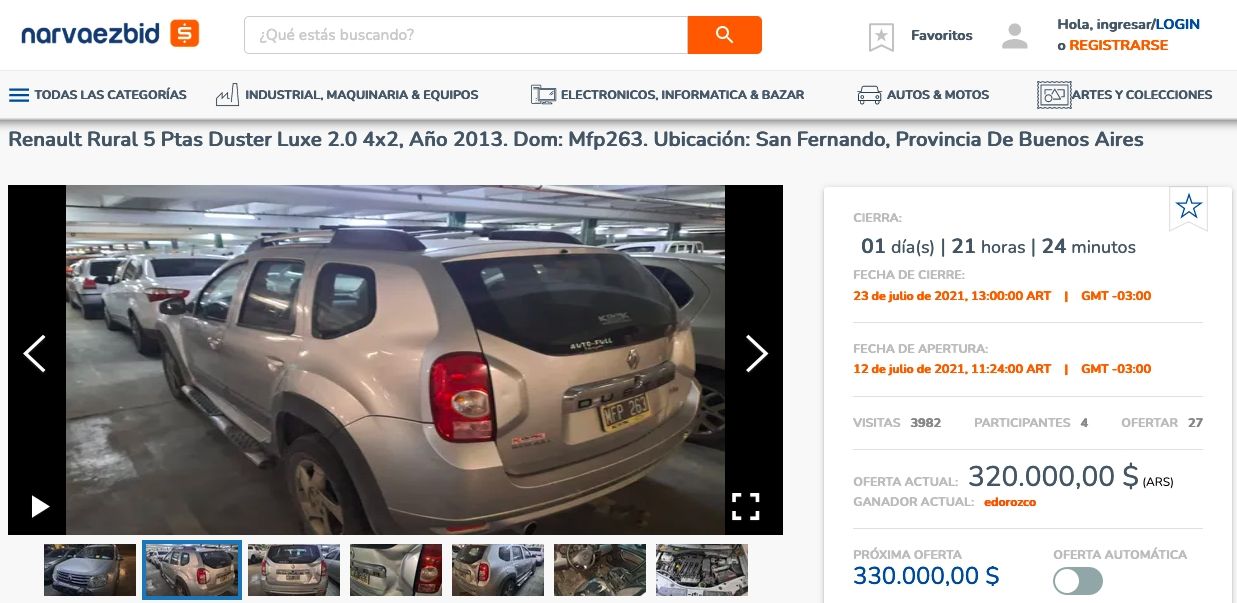Play the image slideshow
Image resolution: width=1237 pixels, height=603 pixels.
coord(39,506)
